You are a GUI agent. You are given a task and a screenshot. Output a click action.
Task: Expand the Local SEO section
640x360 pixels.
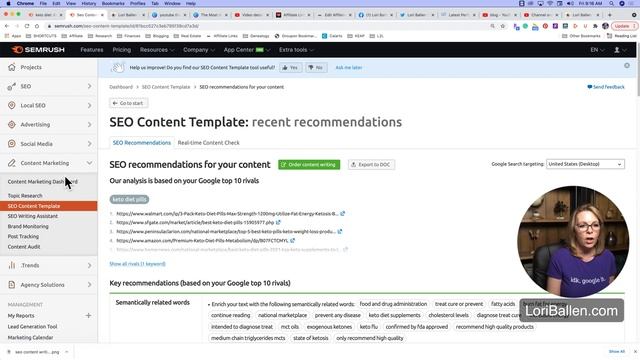[89, 105]
